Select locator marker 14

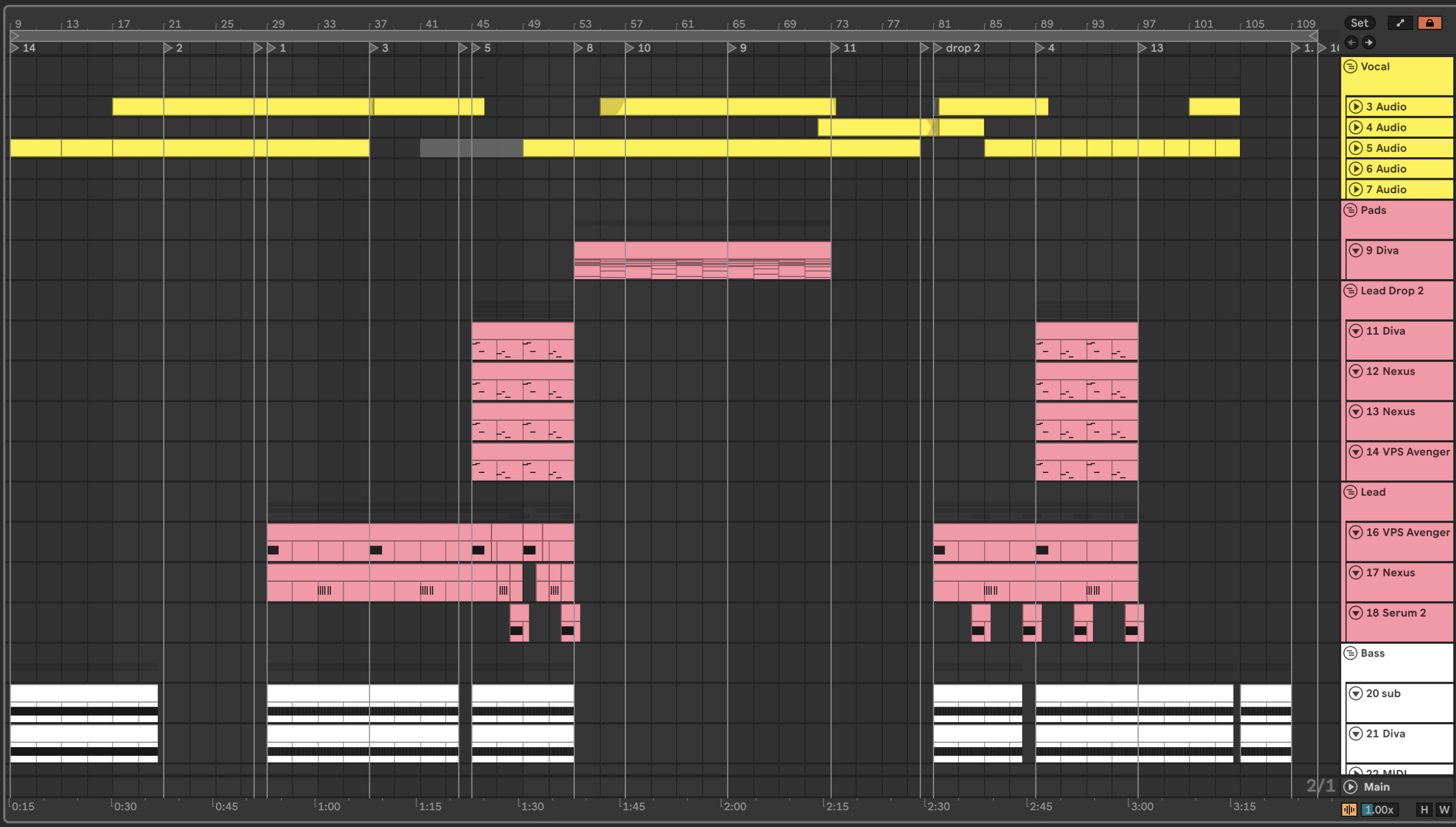click(x=23, y=48)
